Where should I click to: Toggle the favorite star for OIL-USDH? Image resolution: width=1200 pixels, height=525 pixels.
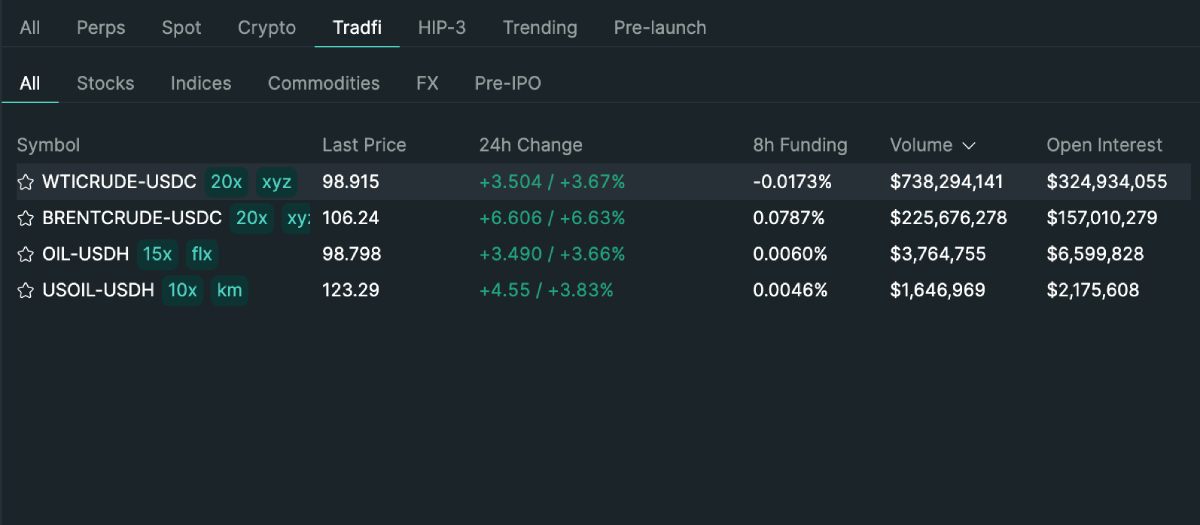pyautogui.click(x=26, y=255)
